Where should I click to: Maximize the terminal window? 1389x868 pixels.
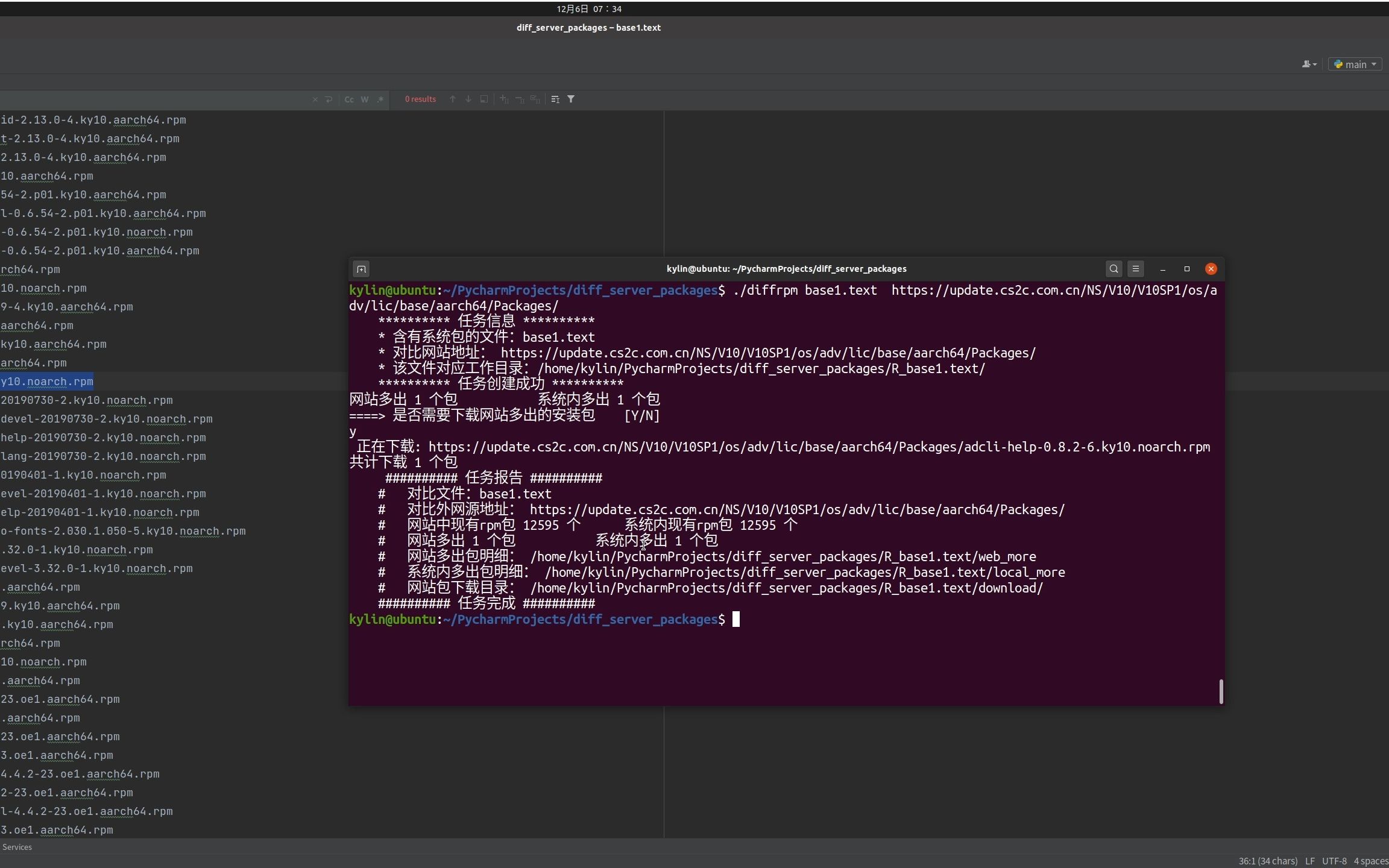click(1187, 269)
